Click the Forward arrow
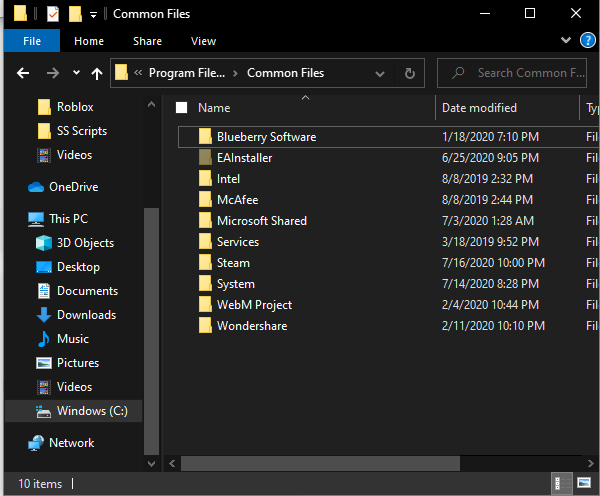The image size is (600, 496). pyautogui.click(x=53, y=73)
